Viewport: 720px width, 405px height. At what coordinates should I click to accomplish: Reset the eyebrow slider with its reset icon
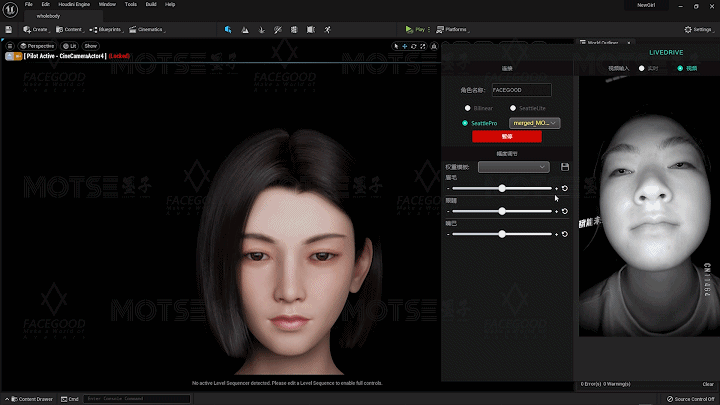coord(565,188)
